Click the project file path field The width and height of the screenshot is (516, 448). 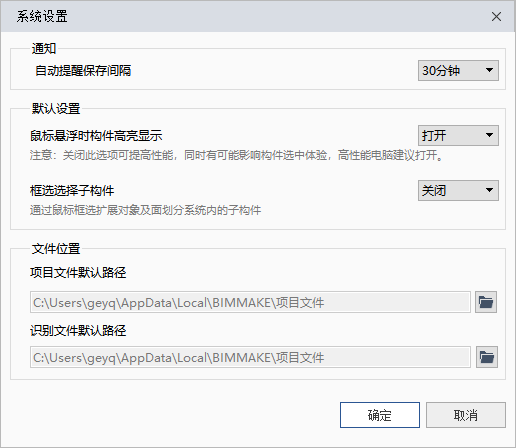pyautogui.click(x=250, y=302)
